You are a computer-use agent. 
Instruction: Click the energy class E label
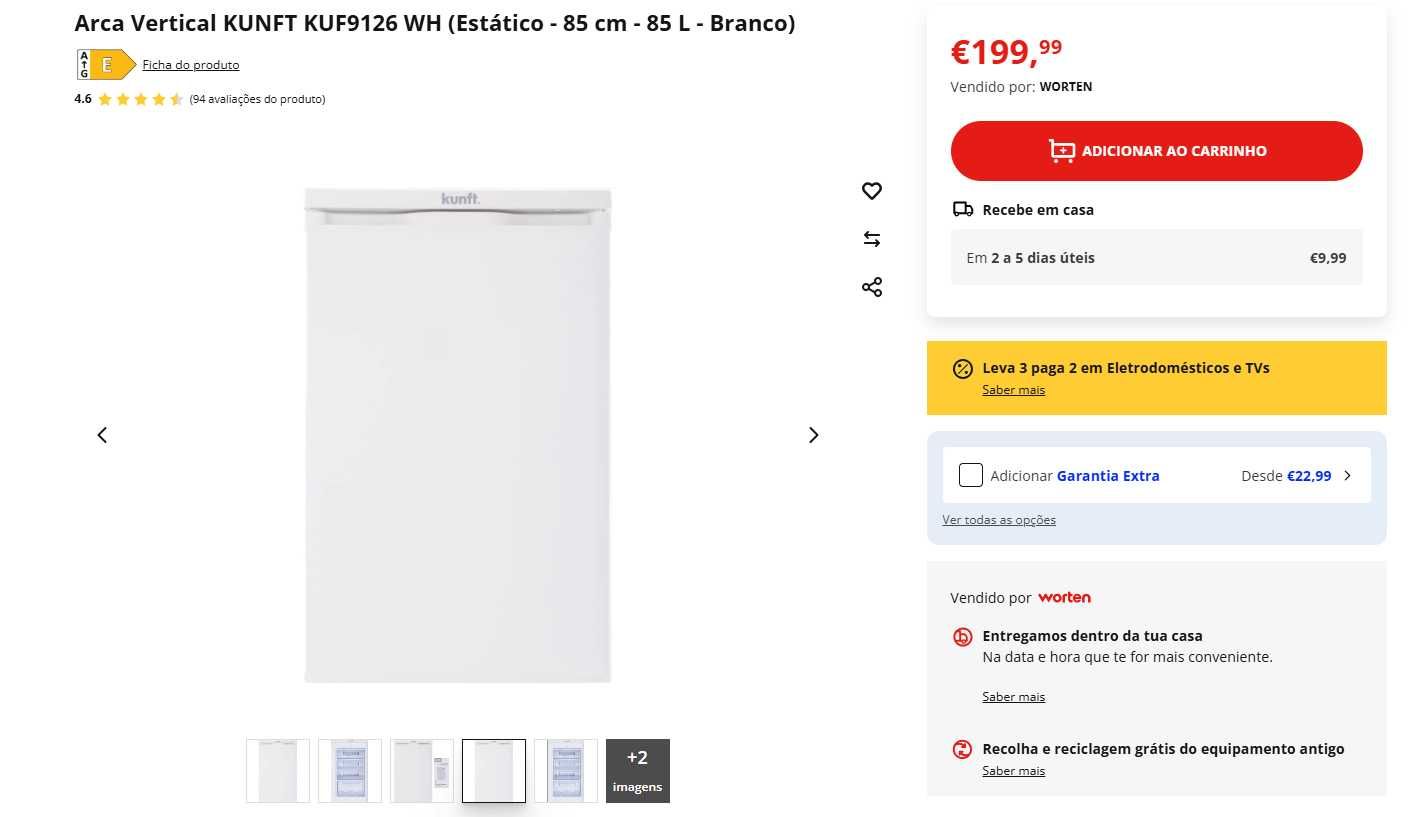pos(105,65)
